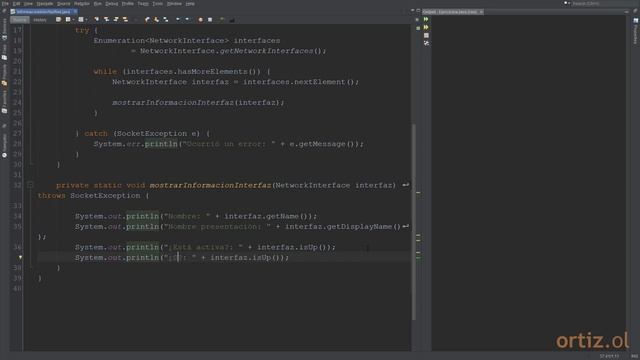
Task: Open the Team menu
Action: click(143, 4)
